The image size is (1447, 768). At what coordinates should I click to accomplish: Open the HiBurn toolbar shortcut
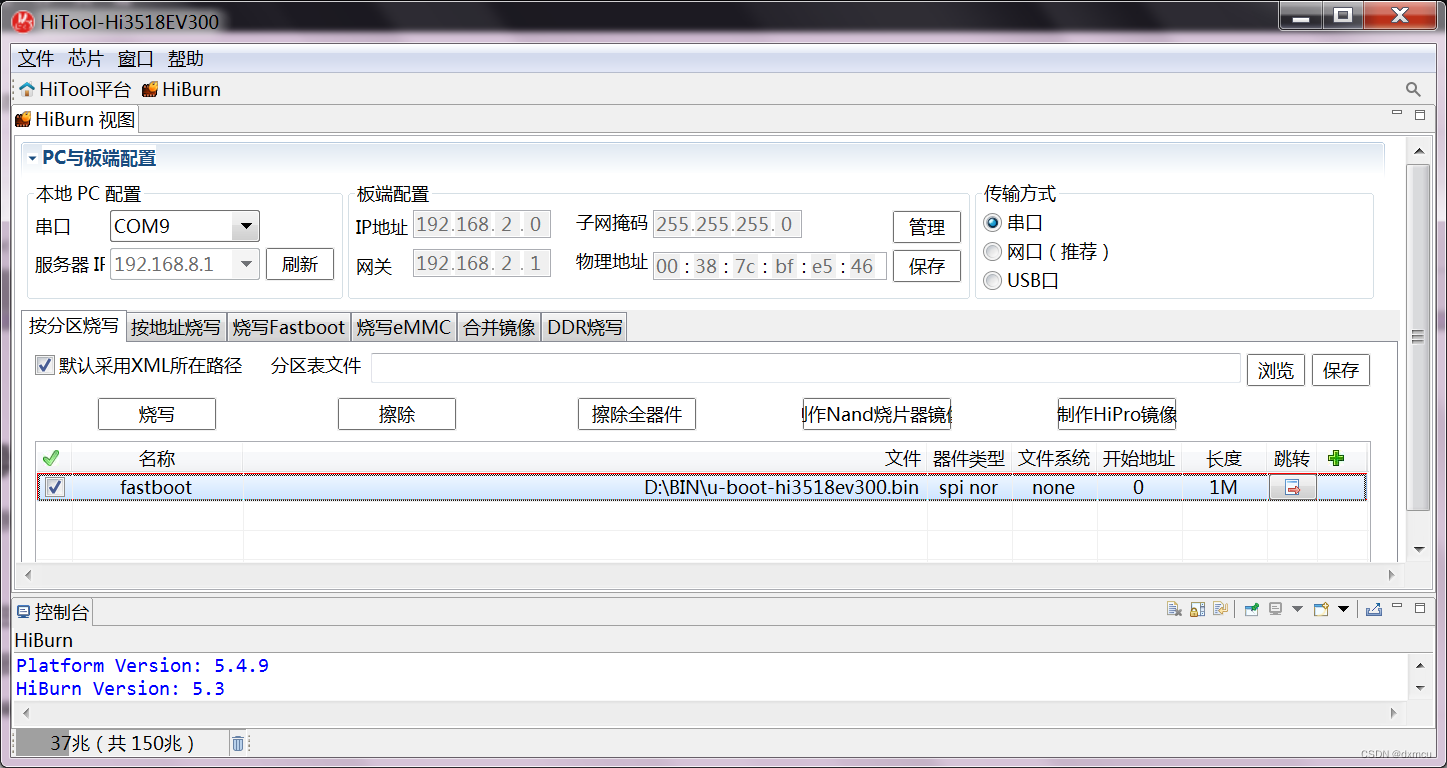point(181,90)
